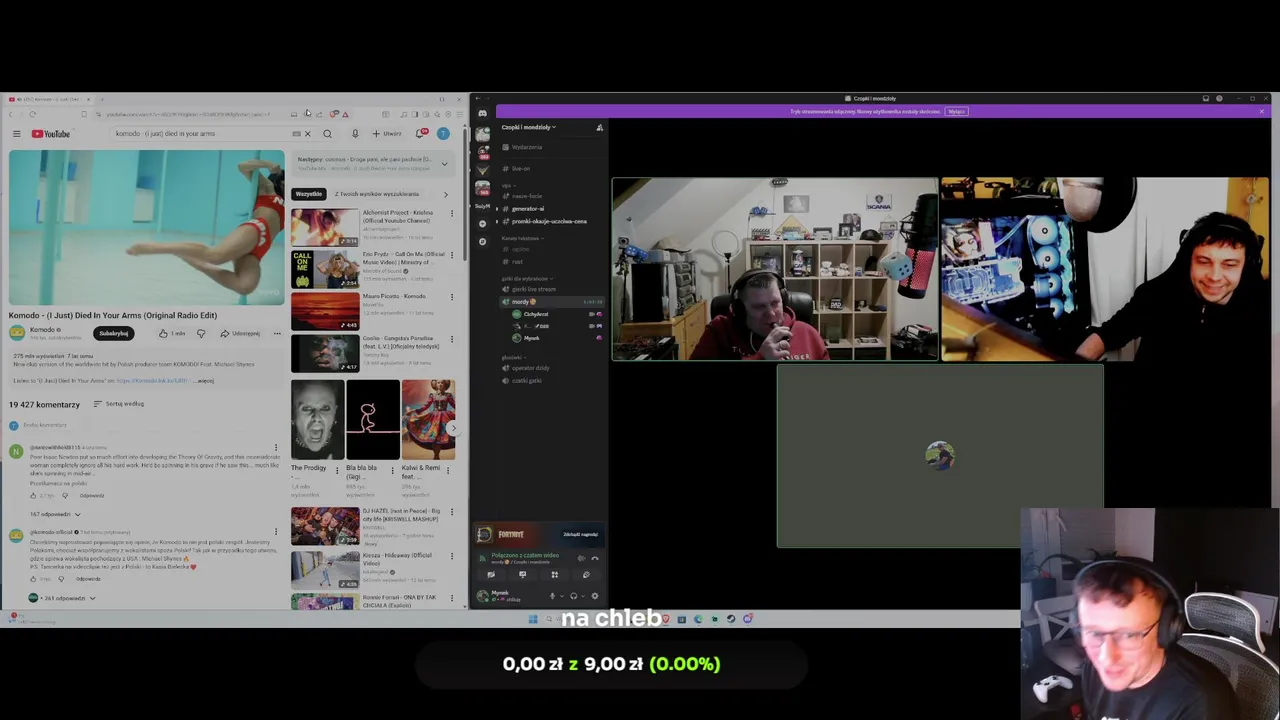Switch to Discord on the taskbar
This screenshot has height=720, width=1280.
pyautogui.click(x=747, y=619)
